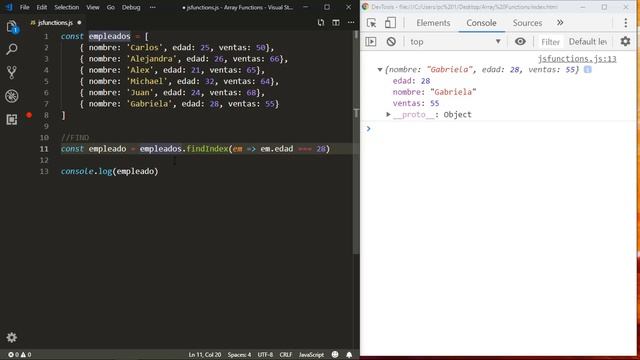Open jsfunctions.js:13 source link
Image resolution: width=640 pixels, height=360 pixels.
[577, 59]
